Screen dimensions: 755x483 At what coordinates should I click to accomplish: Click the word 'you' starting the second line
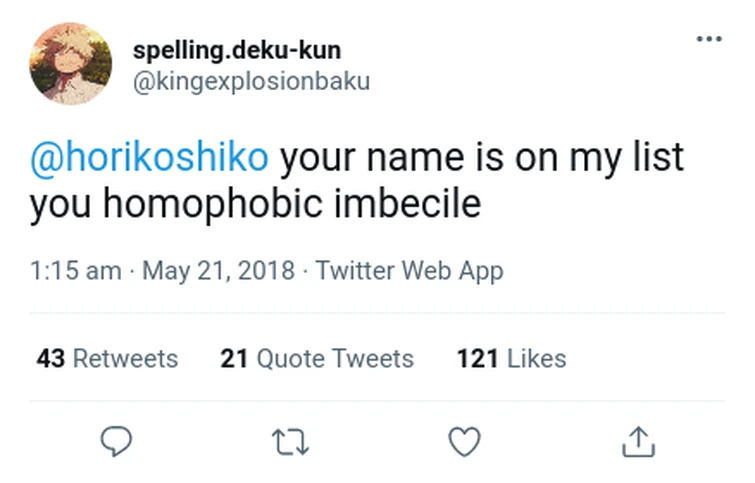click(60, 204)
